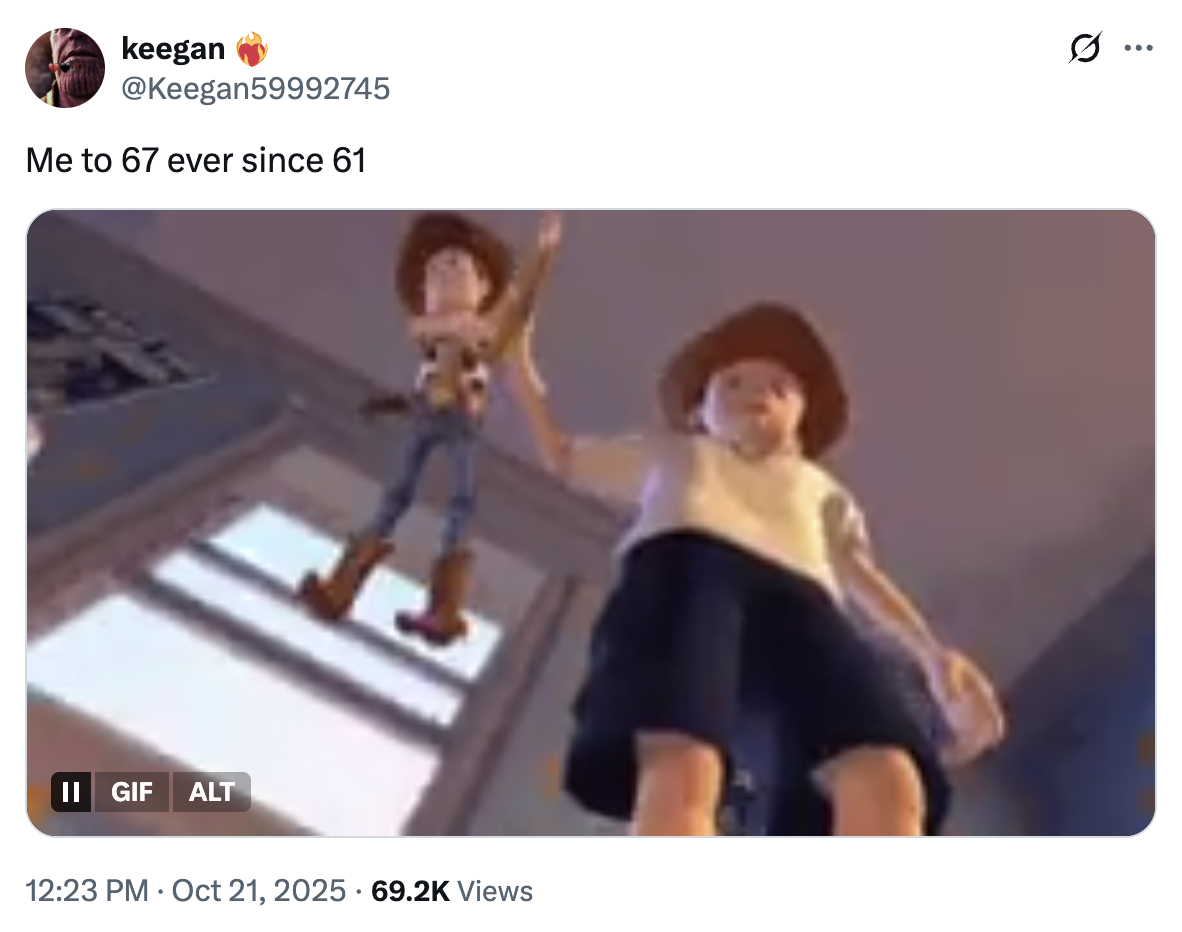Show the ALT image description

pyautogui.click(x=212, y=792)
